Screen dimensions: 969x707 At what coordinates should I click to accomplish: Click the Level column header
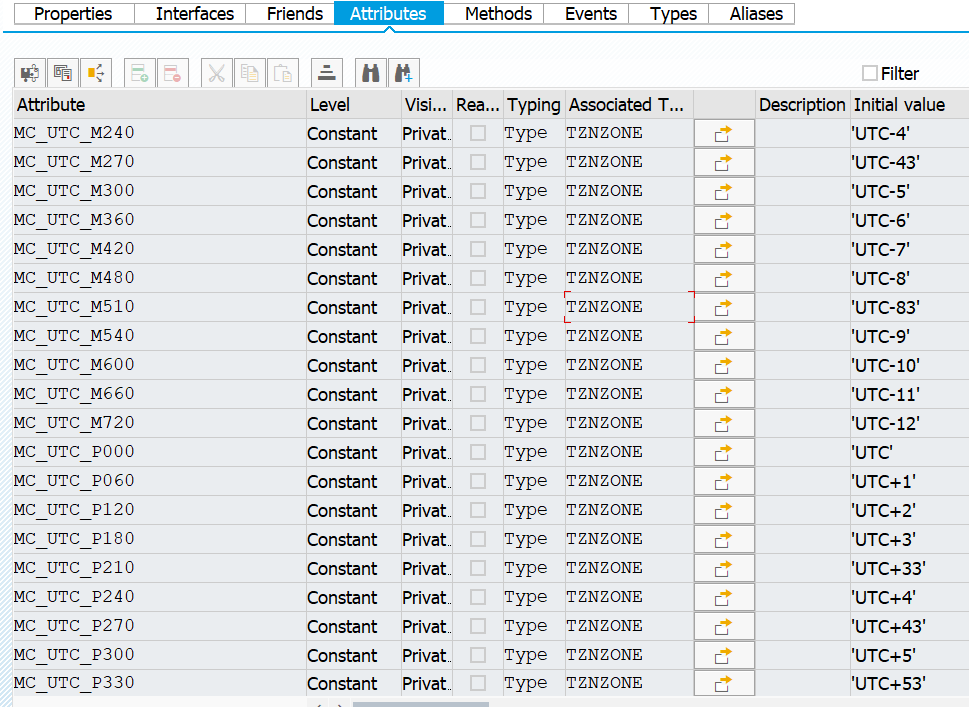click(354, 104)
